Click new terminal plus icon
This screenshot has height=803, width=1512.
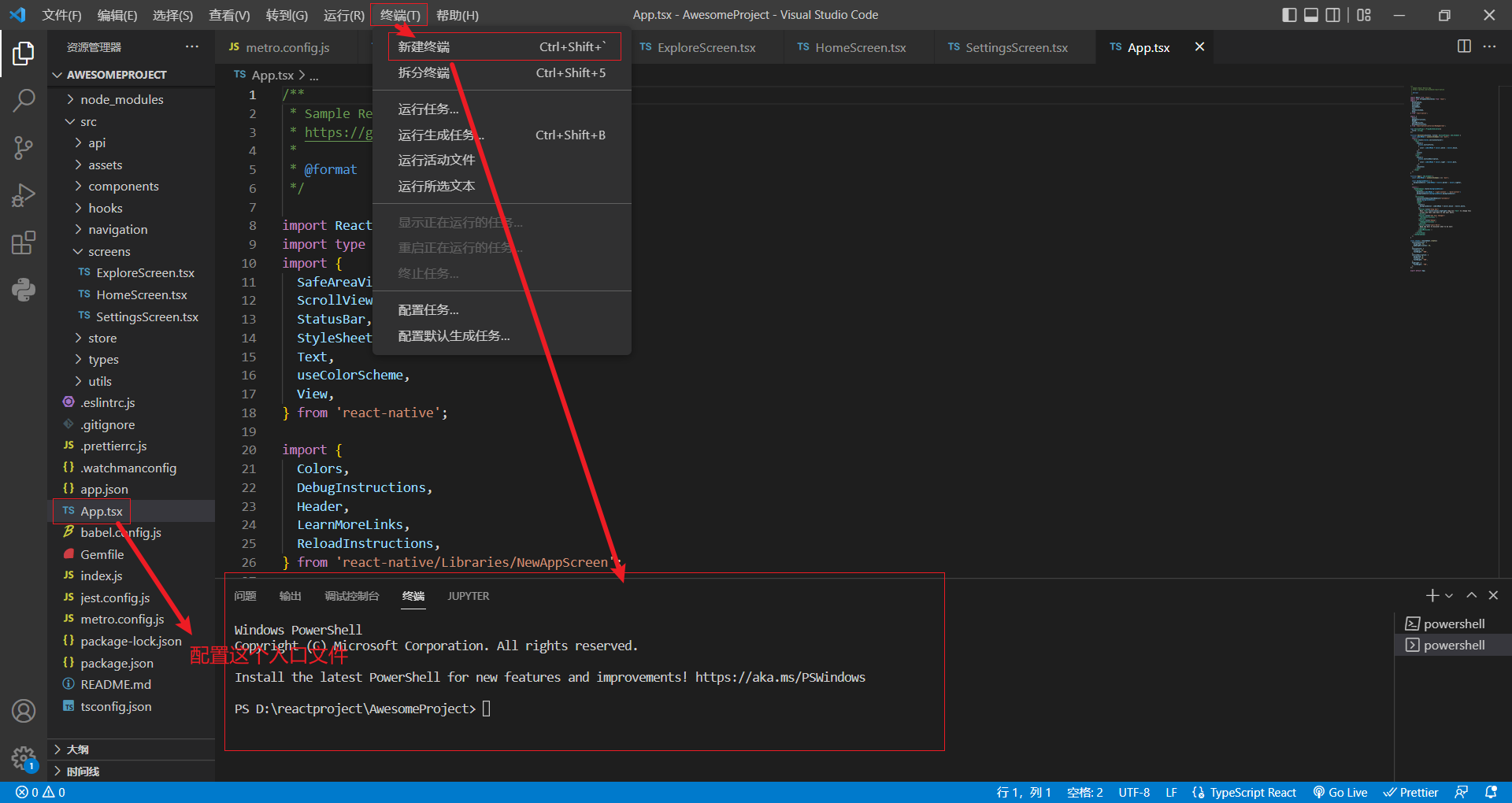coord(1432,595)
